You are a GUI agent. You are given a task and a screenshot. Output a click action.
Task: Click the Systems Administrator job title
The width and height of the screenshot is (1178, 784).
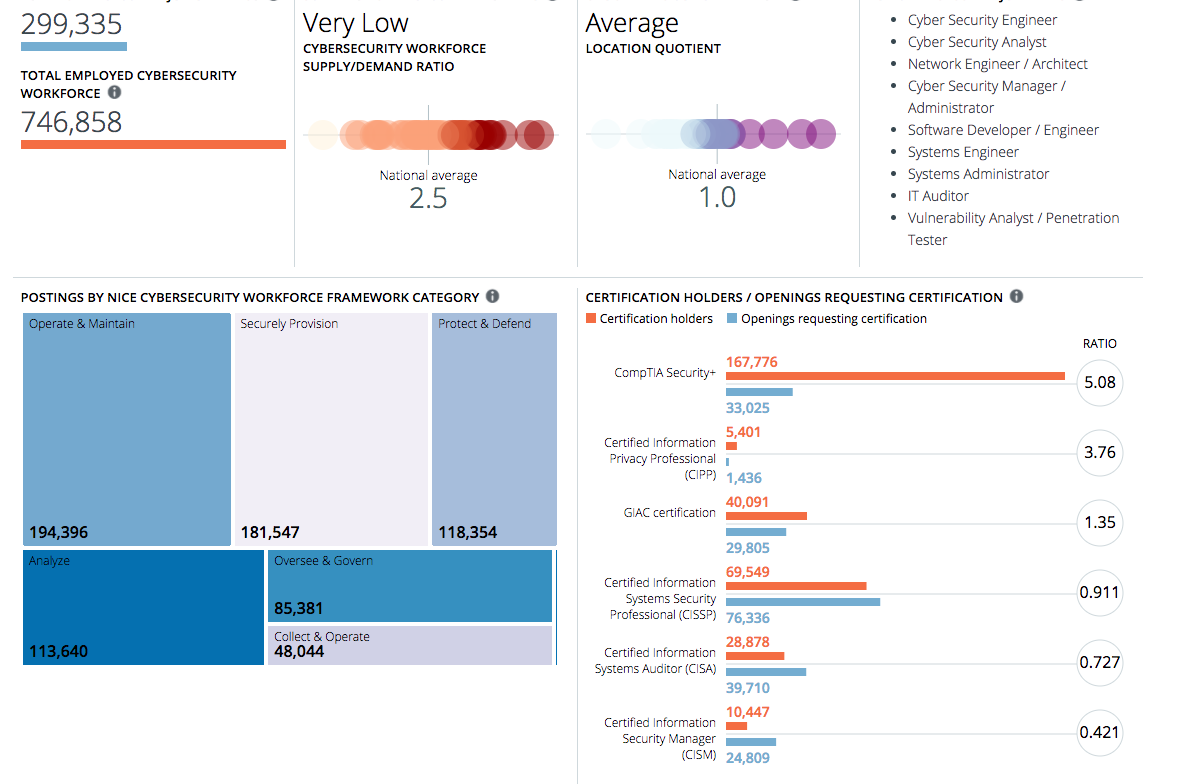point(978,174)
